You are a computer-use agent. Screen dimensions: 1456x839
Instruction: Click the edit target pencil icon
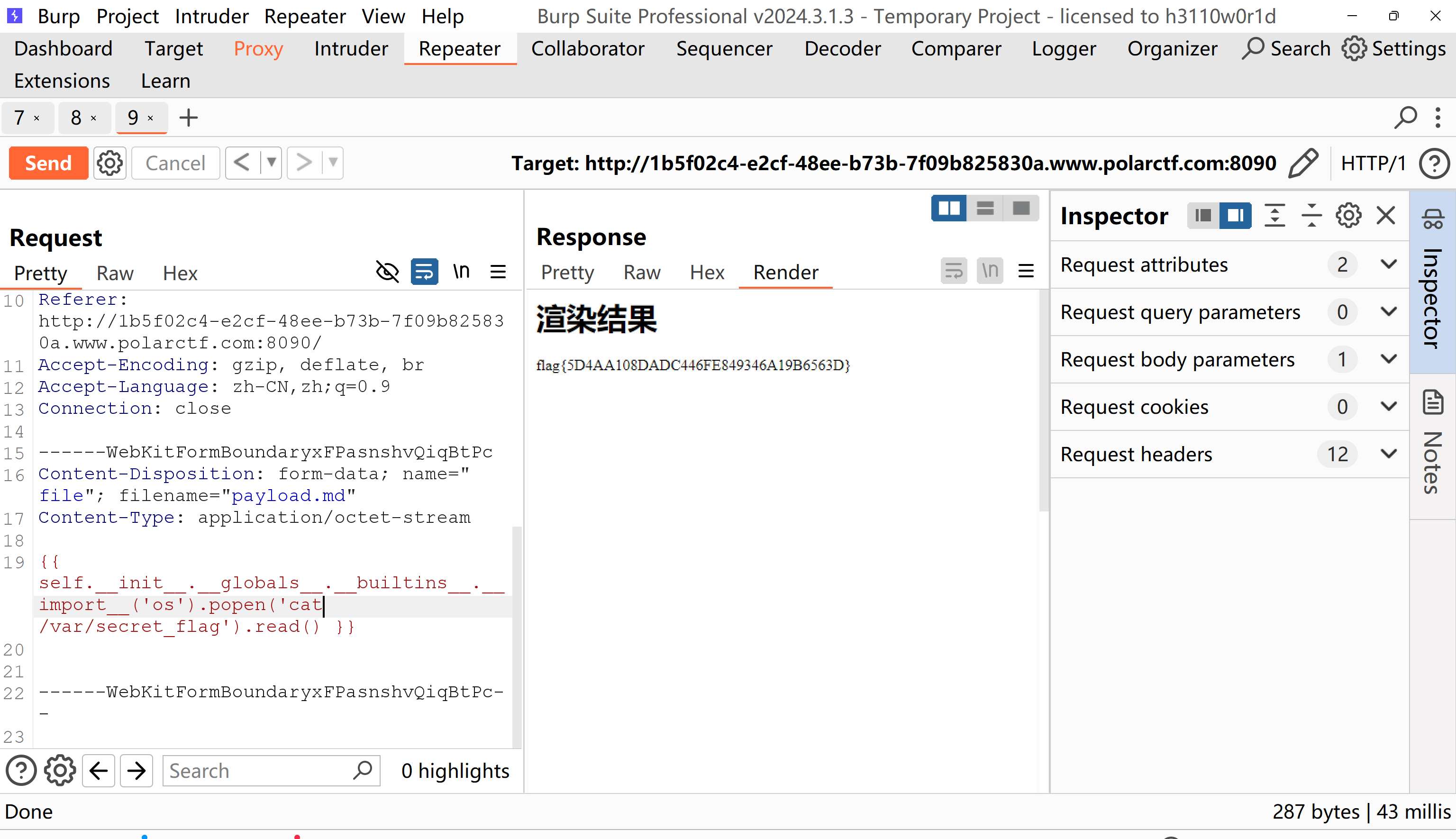point(1304,163)
